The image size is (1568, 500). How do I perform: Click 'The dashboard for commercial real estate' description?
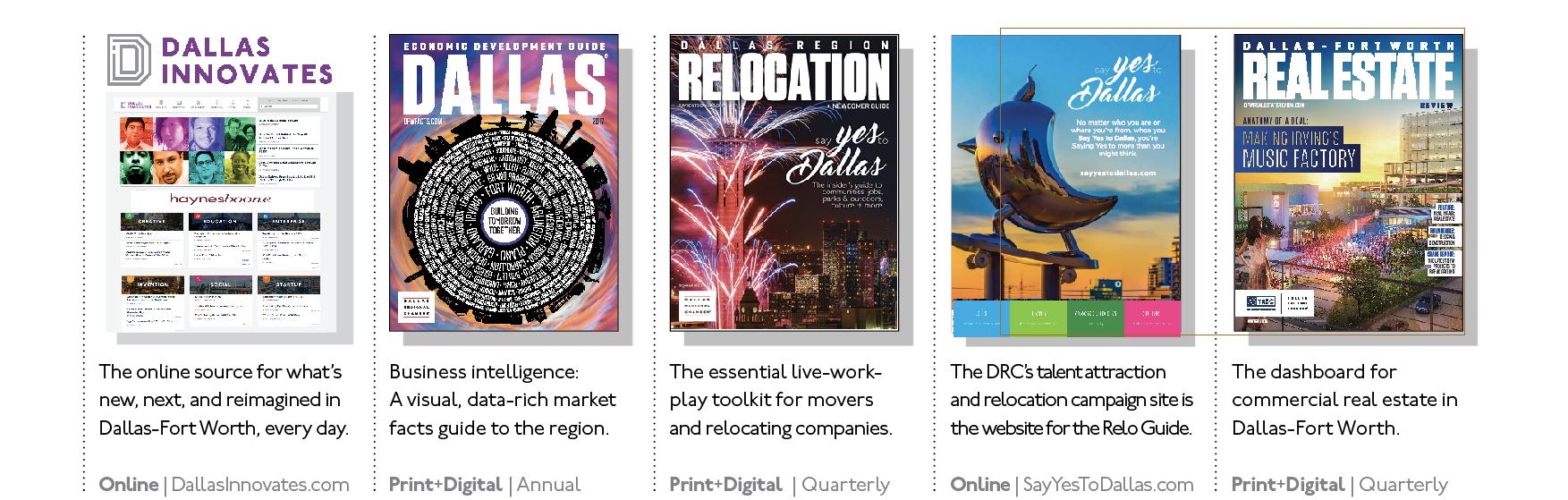(x=1344, y=400)
